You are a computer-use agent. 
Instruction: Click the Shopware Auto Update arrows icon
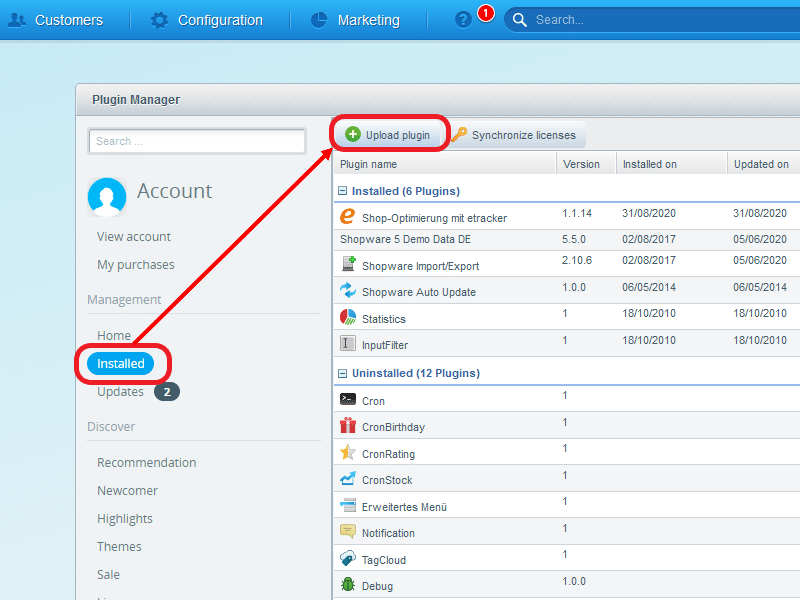tap(348, 290)
